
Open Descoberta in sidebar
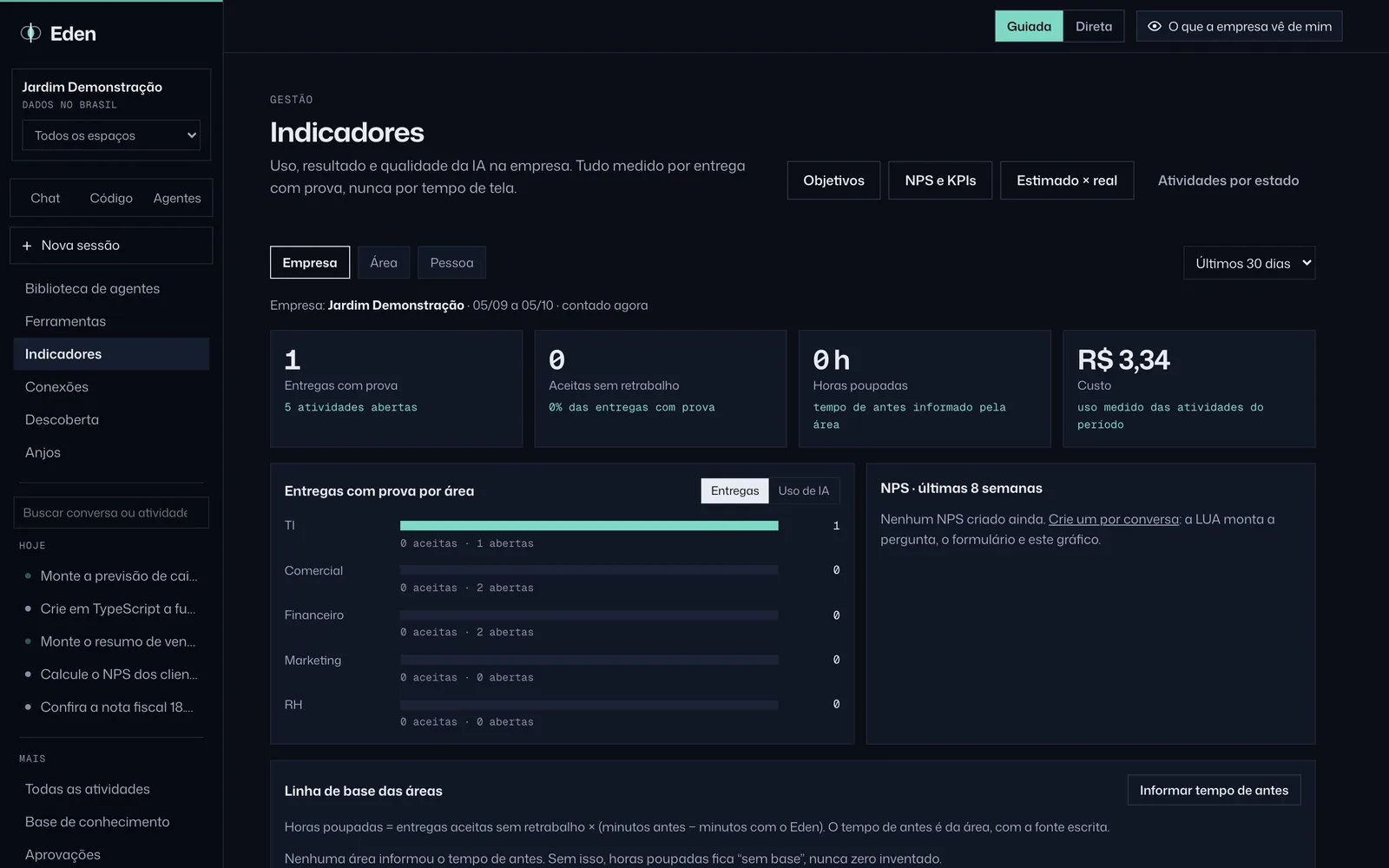(111, 420)
